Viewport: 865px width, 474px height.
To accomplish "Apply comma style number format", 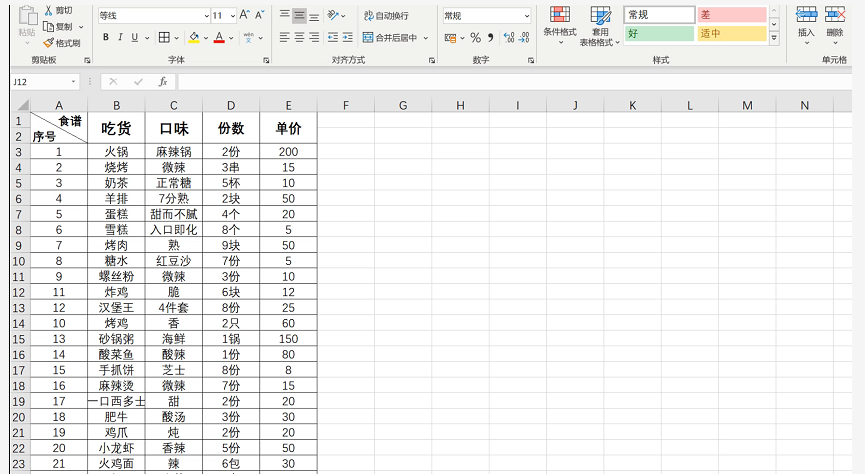I will [490, 38].
